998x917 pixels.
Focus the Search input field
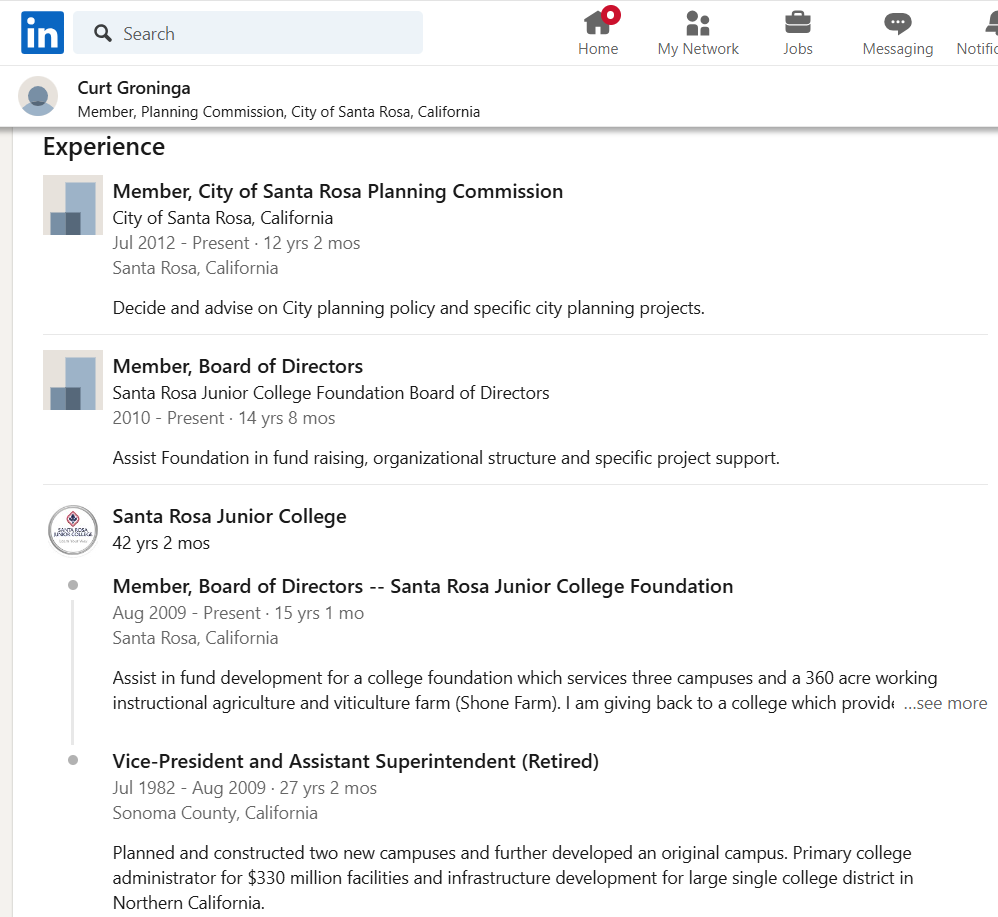(x=248, y=32)
